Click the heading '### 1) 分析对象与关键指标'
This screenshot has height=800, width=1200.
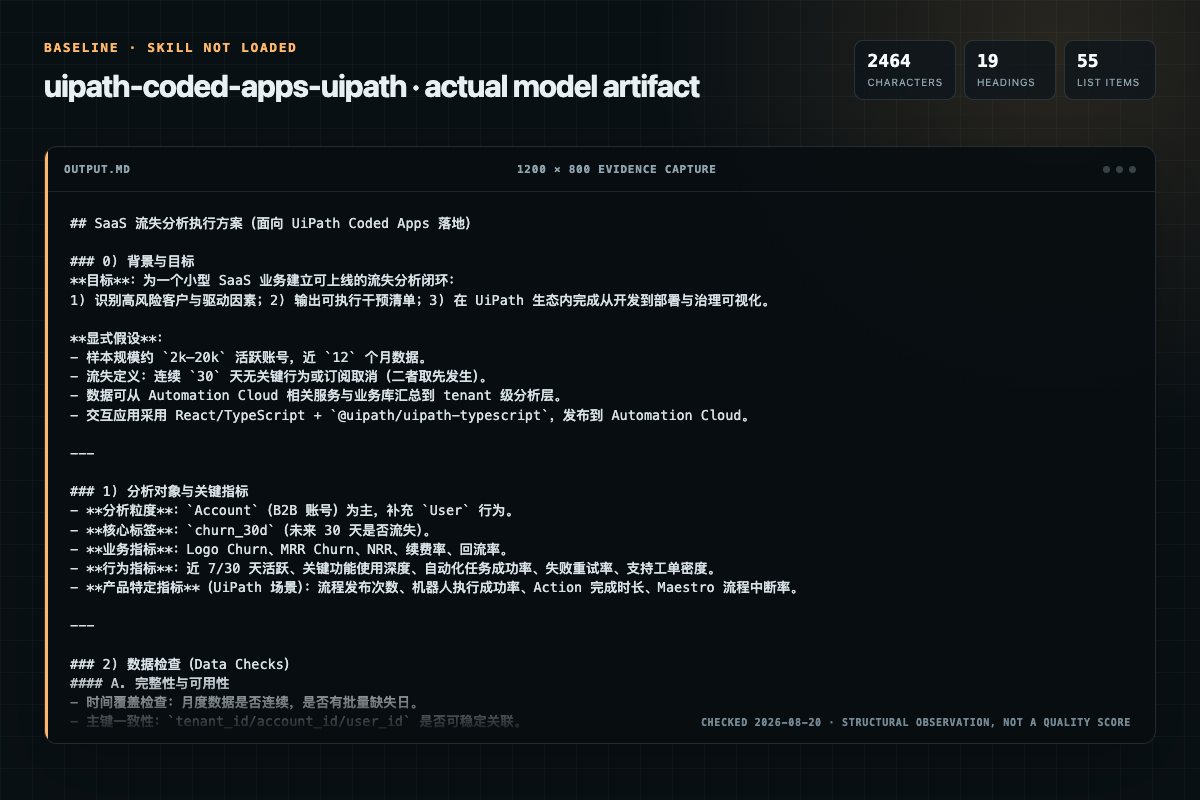(x=160, y=492)
